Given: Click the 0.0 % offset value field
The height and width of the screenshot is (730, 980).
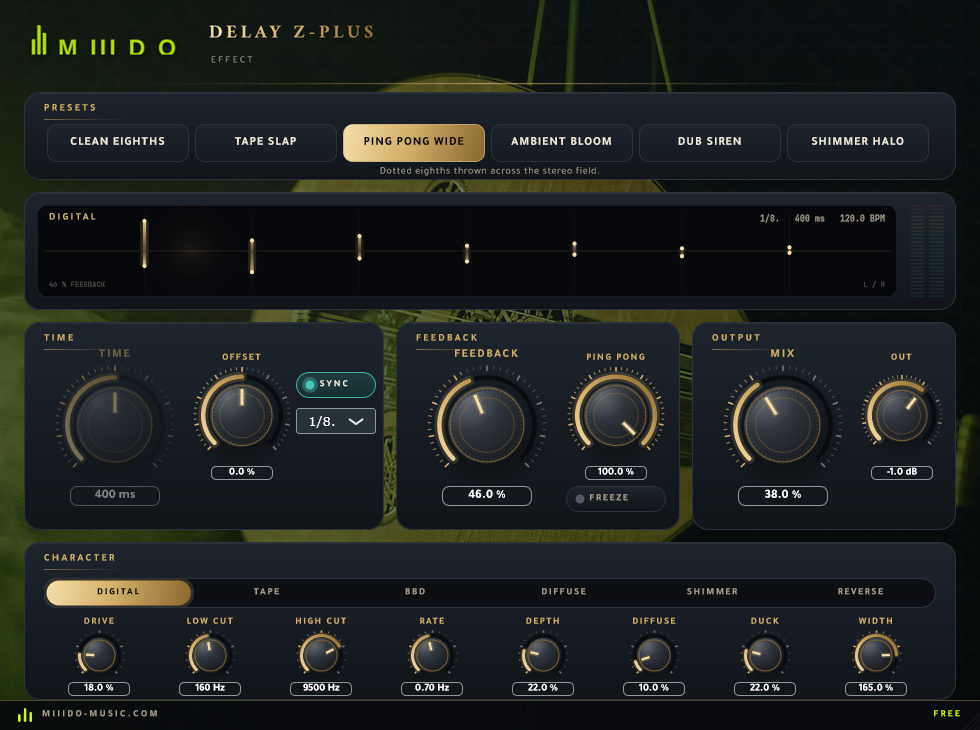Looking at the screenshot, I should coord(242,472).
